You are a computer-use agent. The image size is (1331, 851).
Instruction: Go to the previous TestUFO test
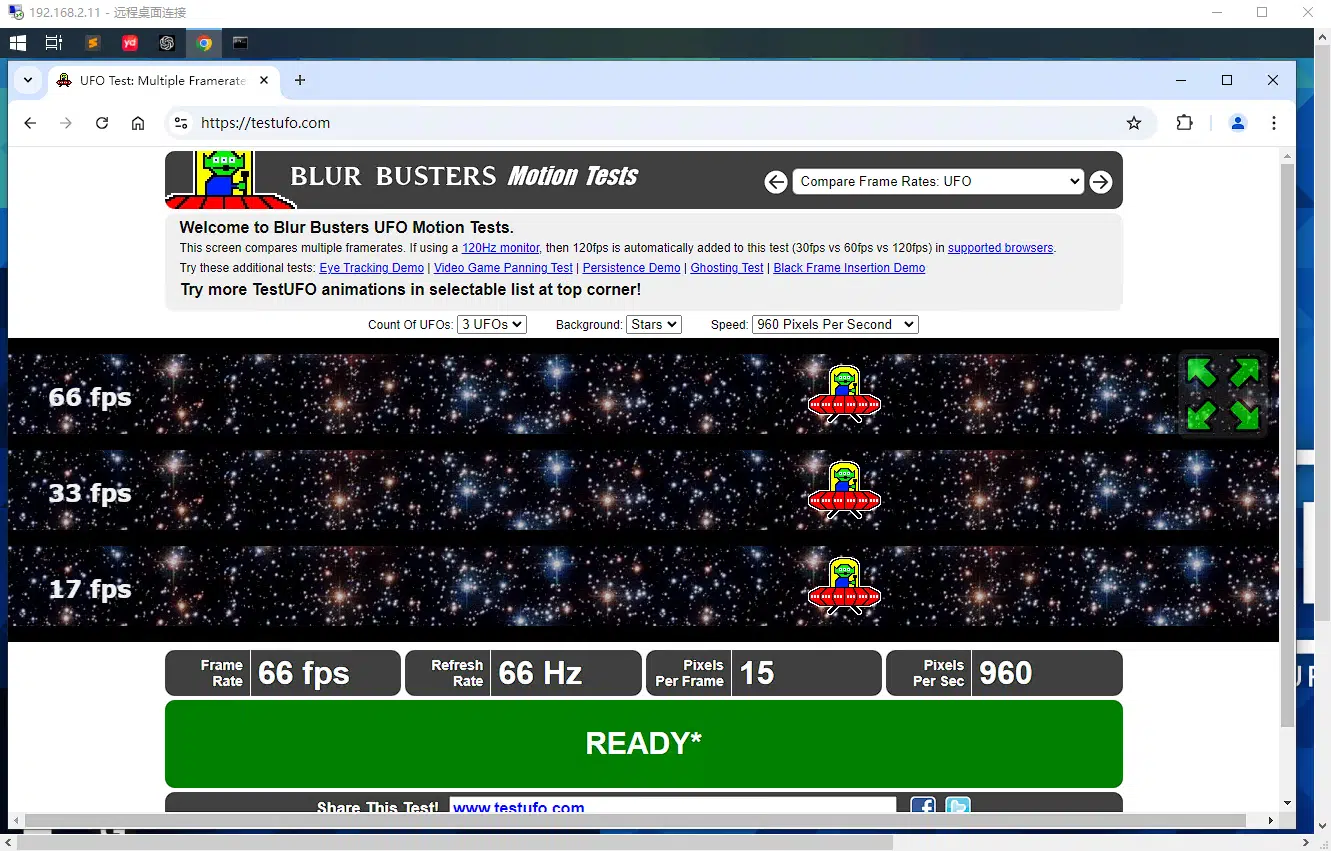point(776,182)
